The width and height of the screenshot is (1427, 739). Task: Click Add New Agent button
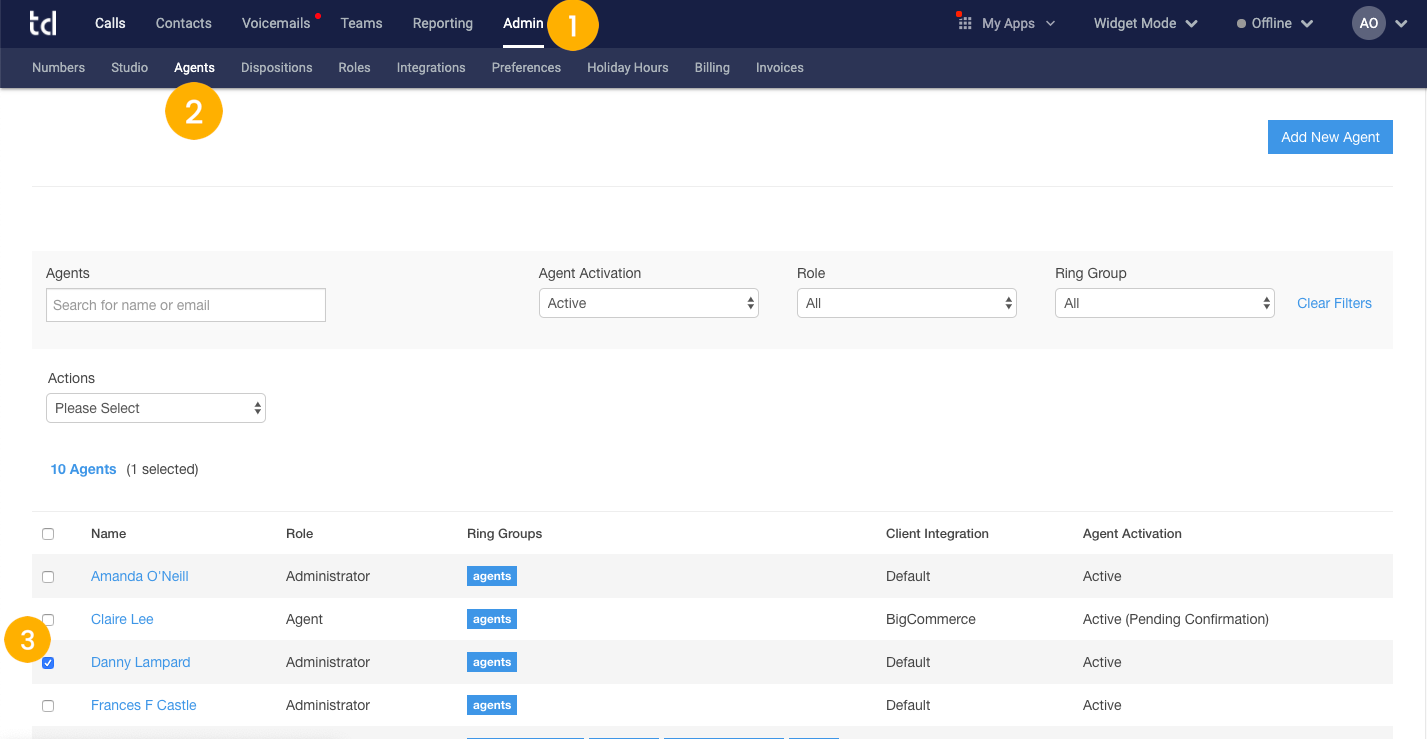pyautogui.click(x=1330, y=137)
